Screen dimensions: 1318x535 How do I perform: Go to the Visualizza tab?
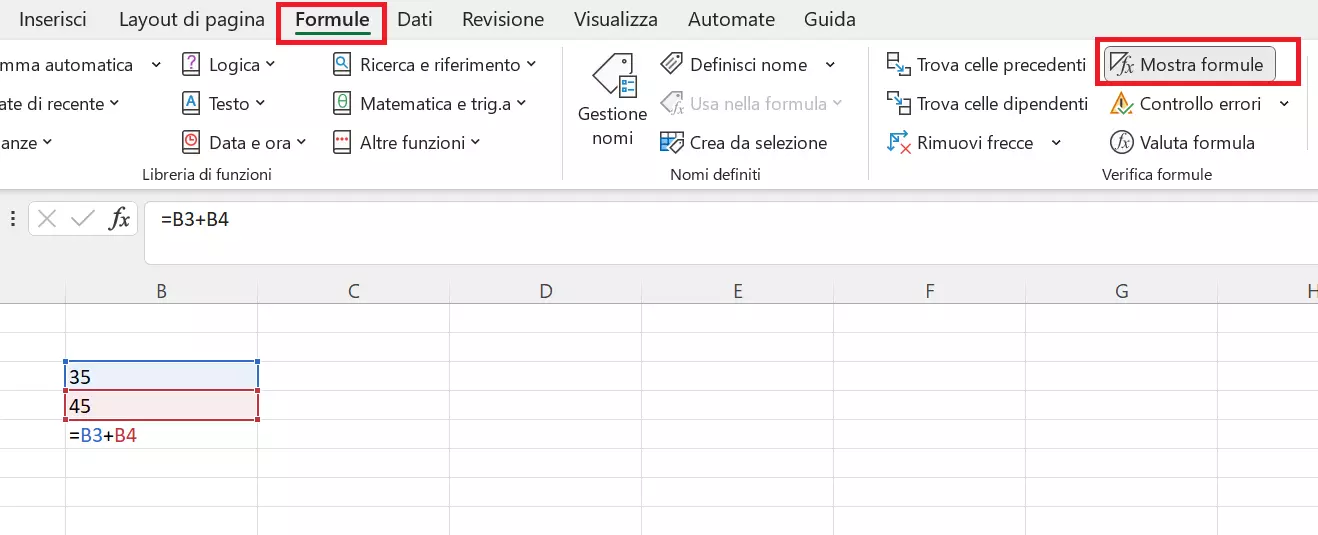616,20
